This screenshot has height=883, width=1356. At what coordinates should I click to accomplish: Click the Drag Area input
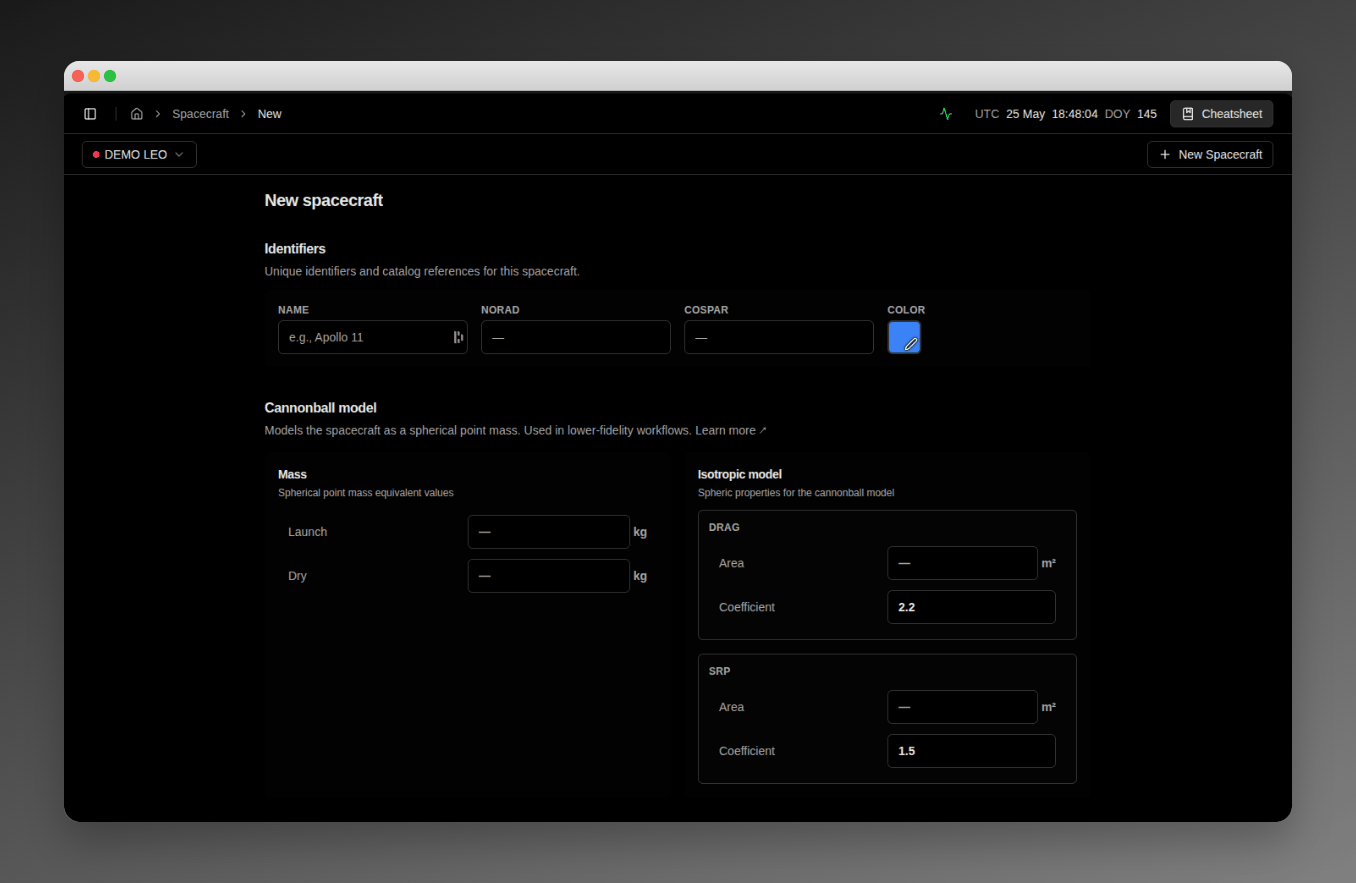[962, 563]
